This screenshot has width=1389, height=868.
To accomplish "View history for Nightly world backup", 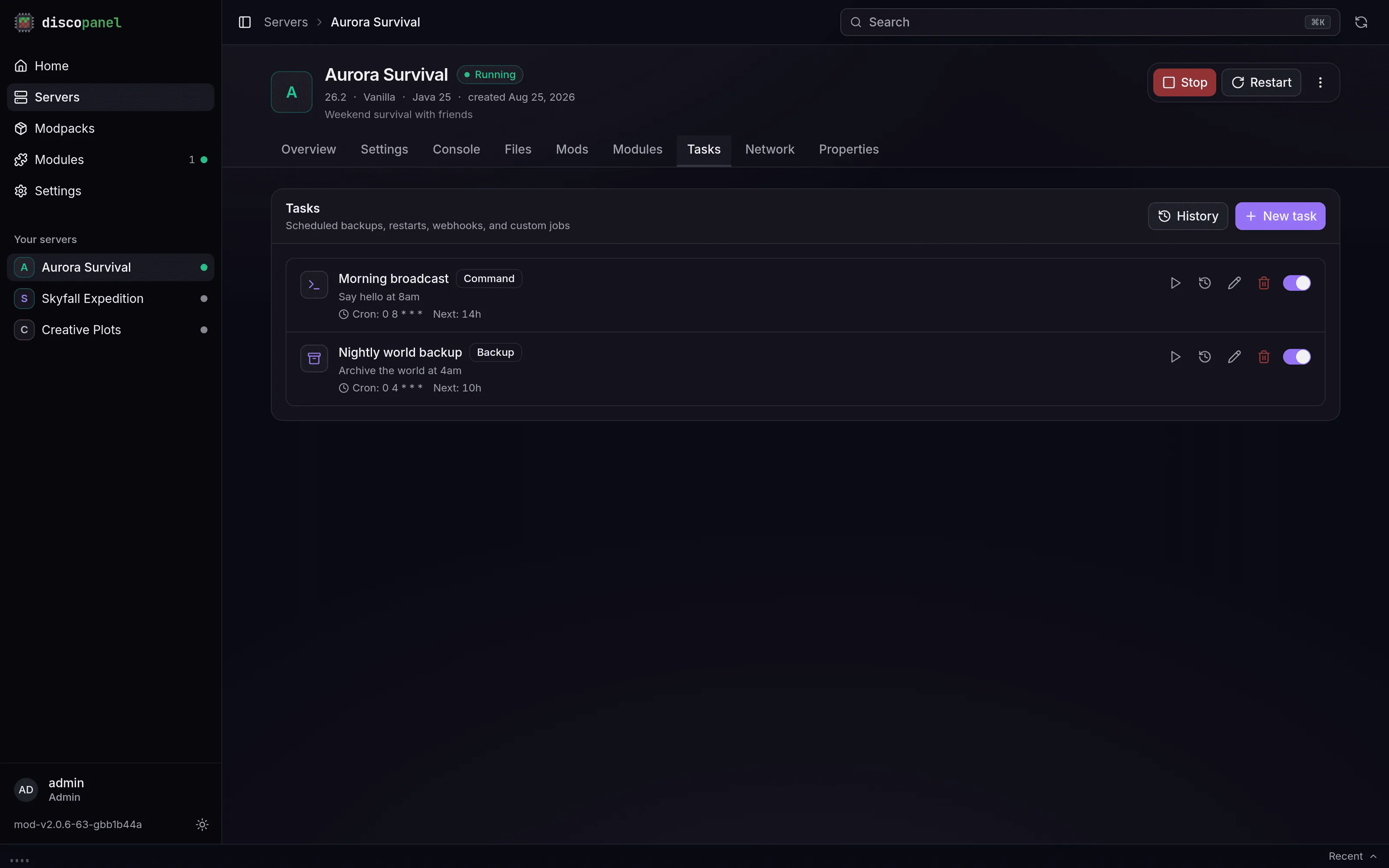I will tap(1205, 357).
